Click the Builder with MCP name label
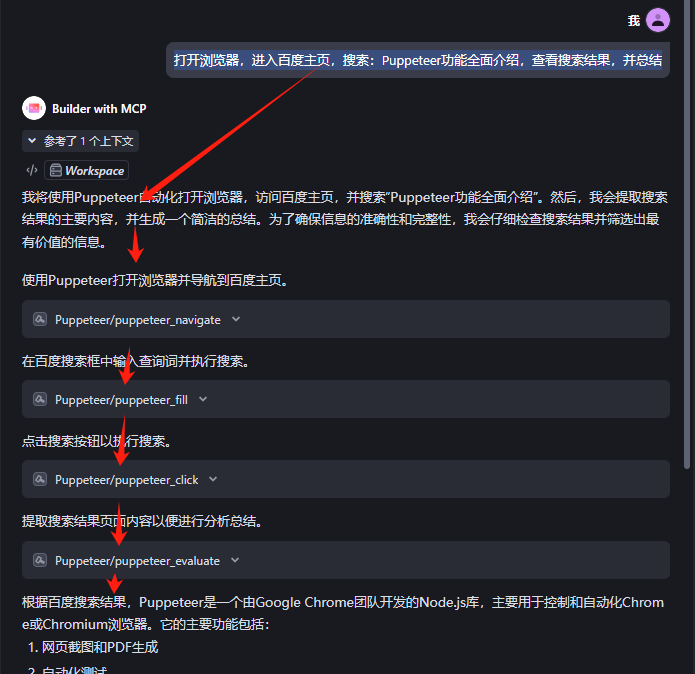Screen dimensions: 695x674 click(99, 109)
